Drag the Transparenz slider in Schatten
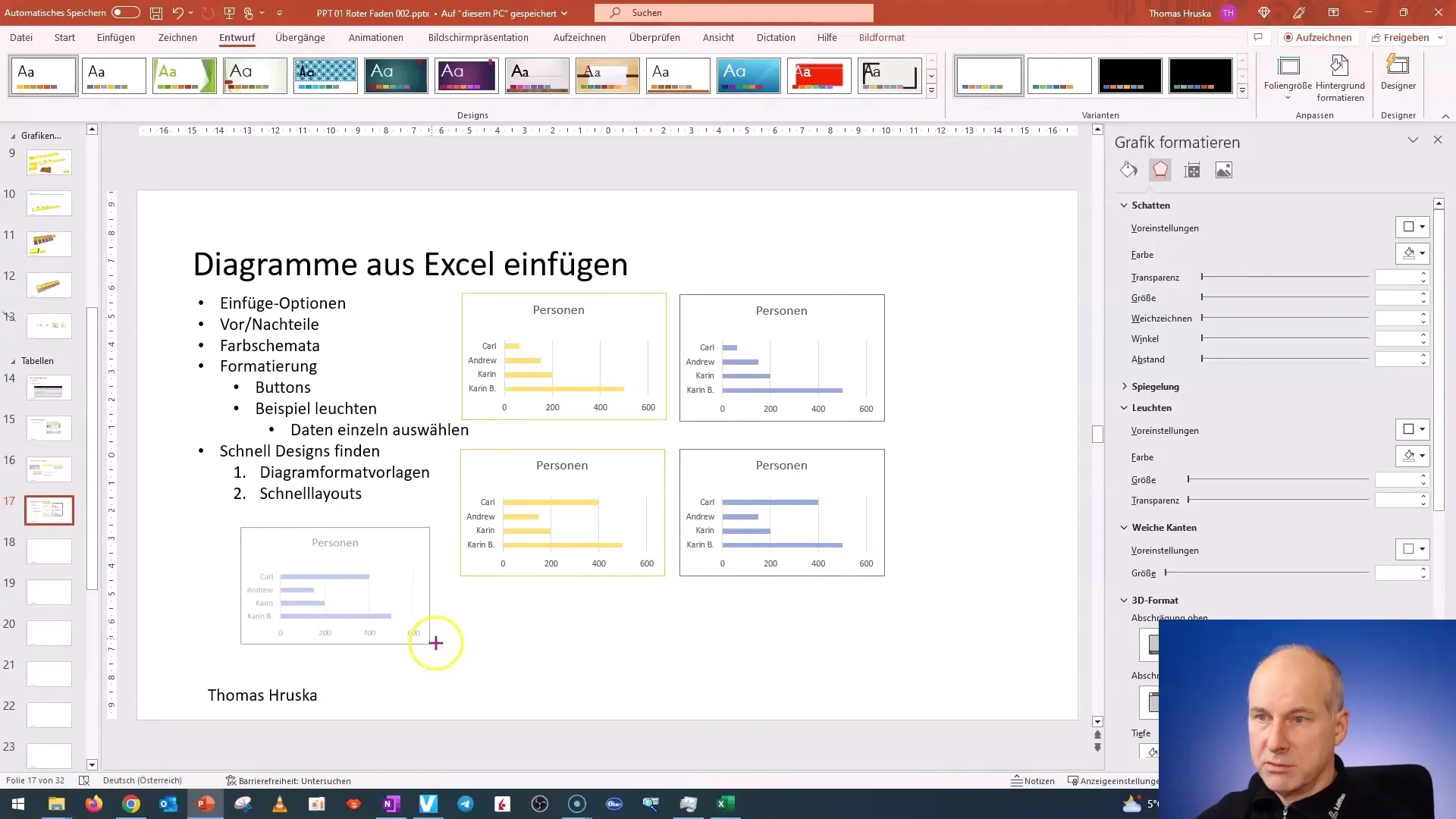The width and height of the screenshot is (1456, 819). [x=1203, y=276]
